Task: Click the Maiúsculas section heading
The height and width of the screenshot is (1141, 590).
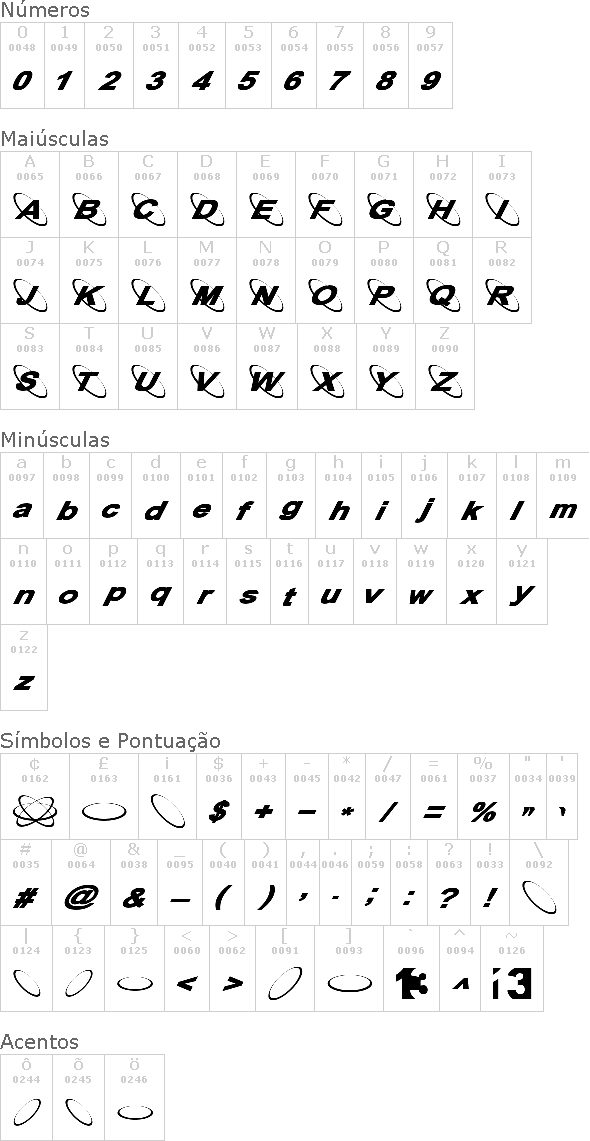Action: 55,138
